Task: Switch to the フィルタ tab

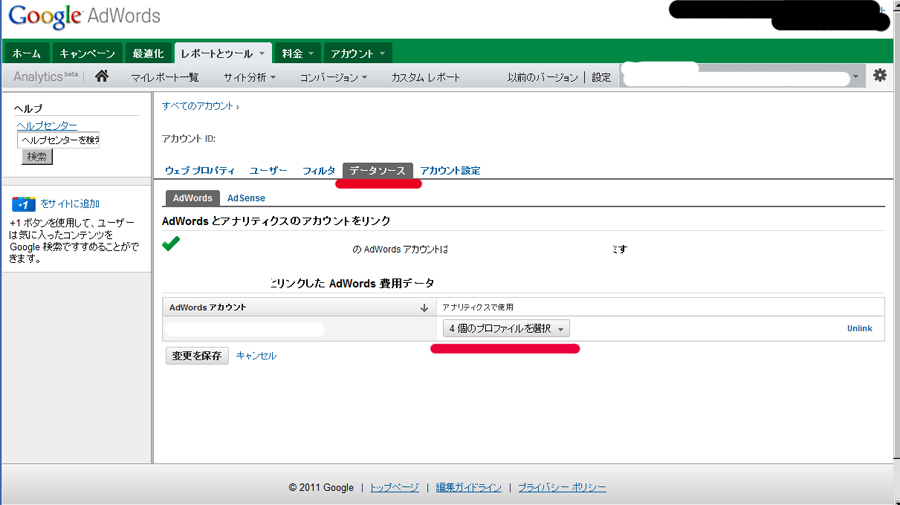Action: [319, 170]
